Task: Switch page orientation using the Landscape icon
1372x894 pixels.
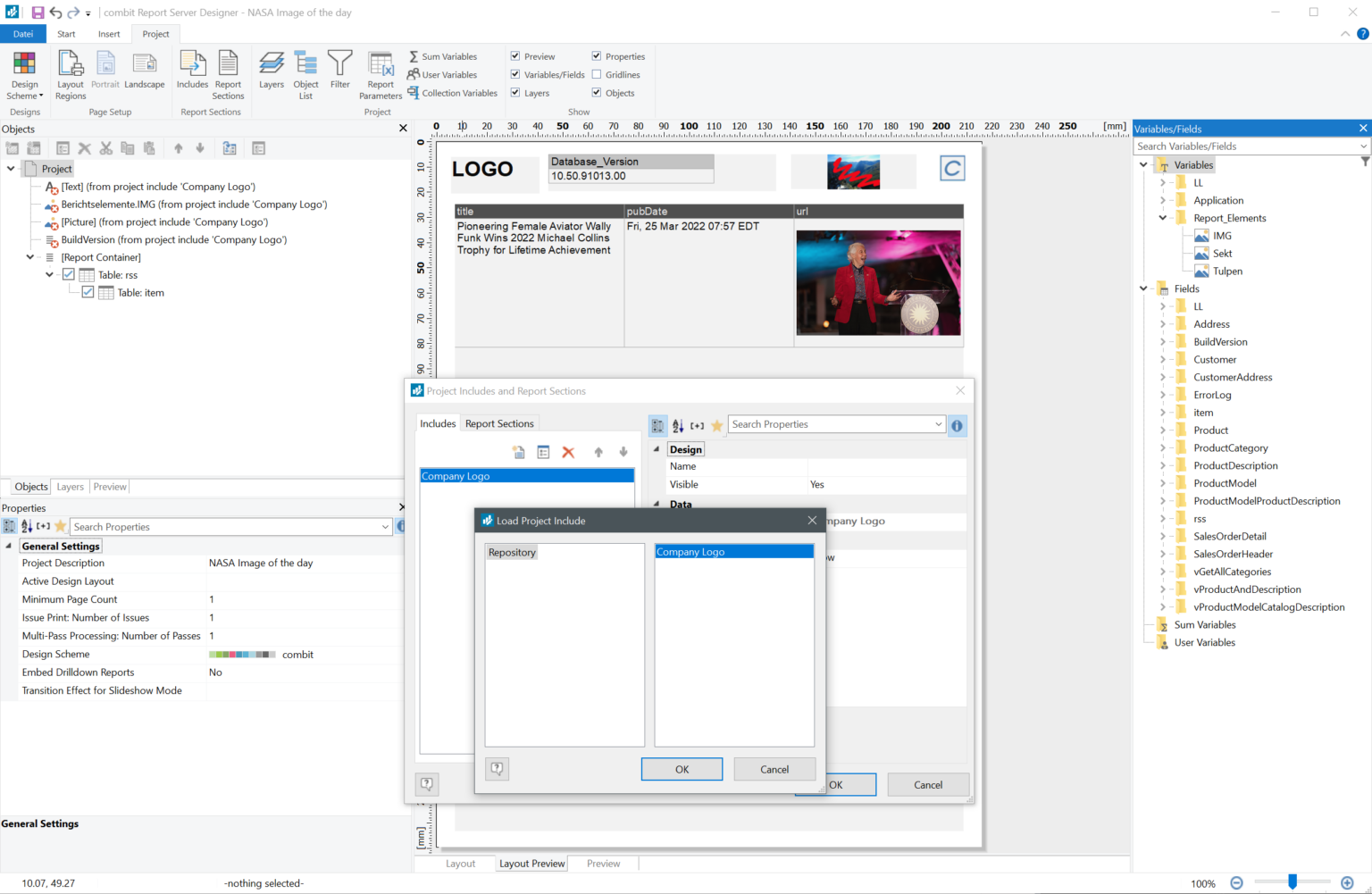Action: click(x=145, y=74)
